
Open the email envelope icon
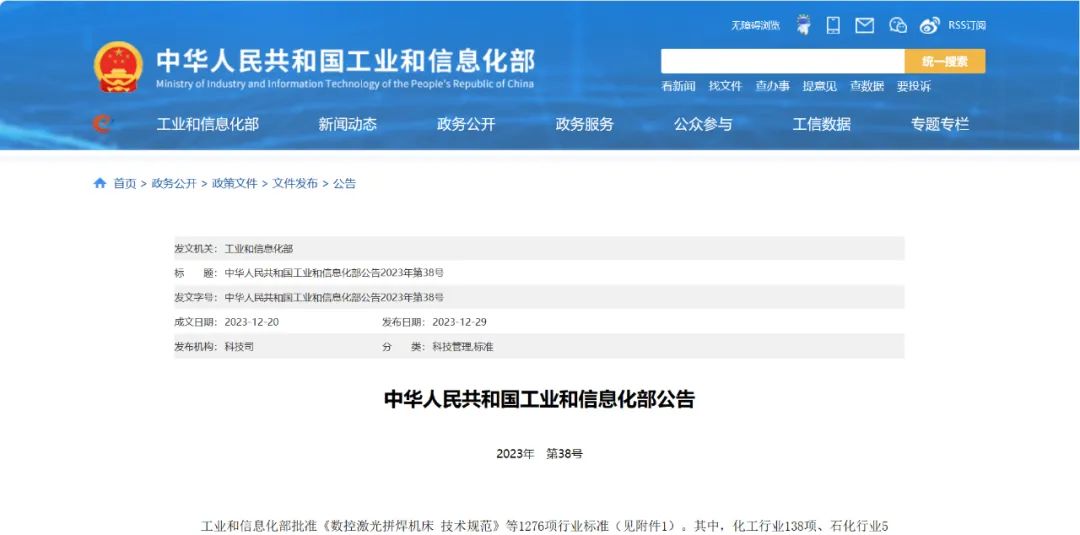tap(864, 25)
